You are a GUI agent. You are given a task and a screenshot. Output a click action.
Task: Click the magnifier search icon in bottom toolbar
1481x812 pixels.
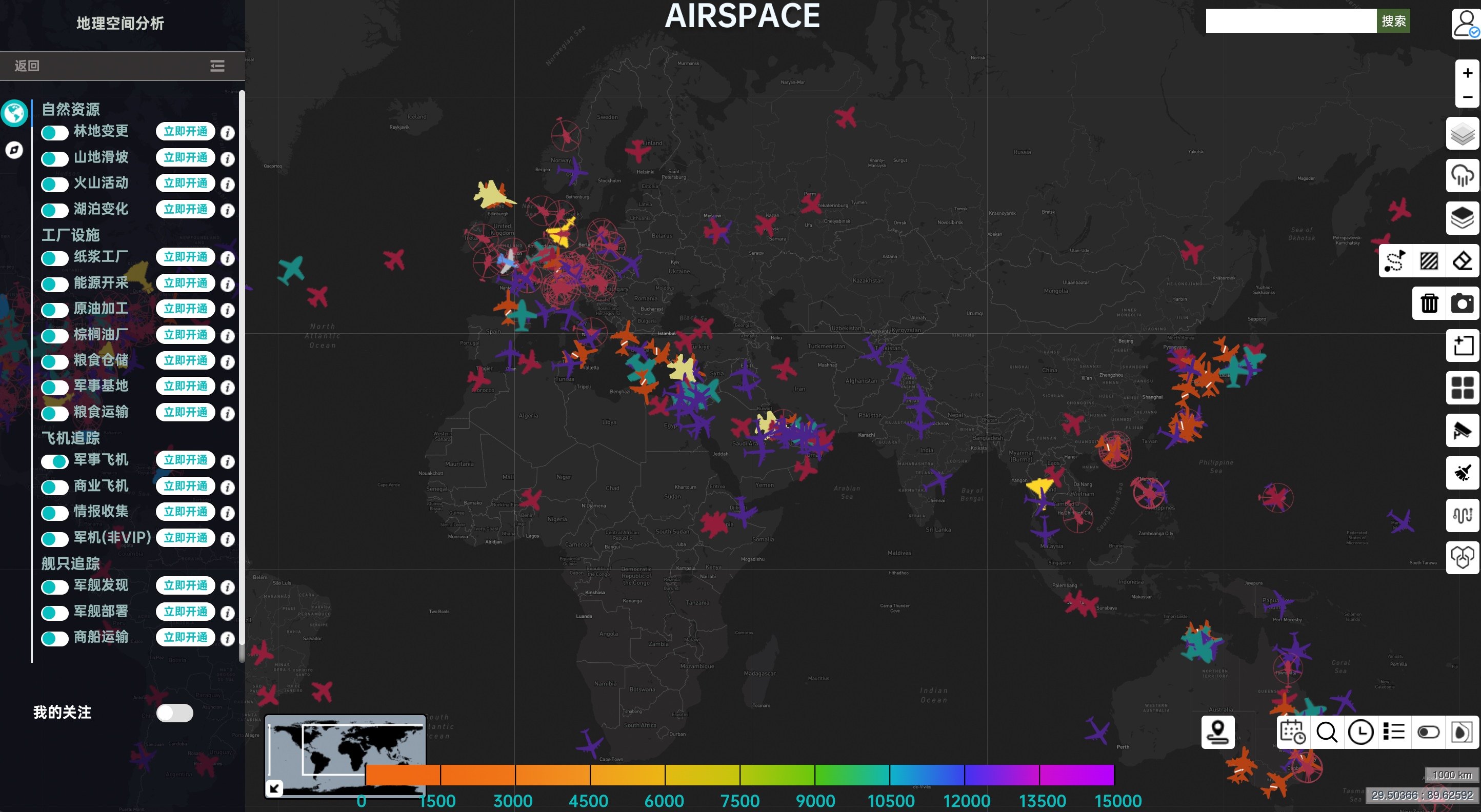[x=1327, y=732]
